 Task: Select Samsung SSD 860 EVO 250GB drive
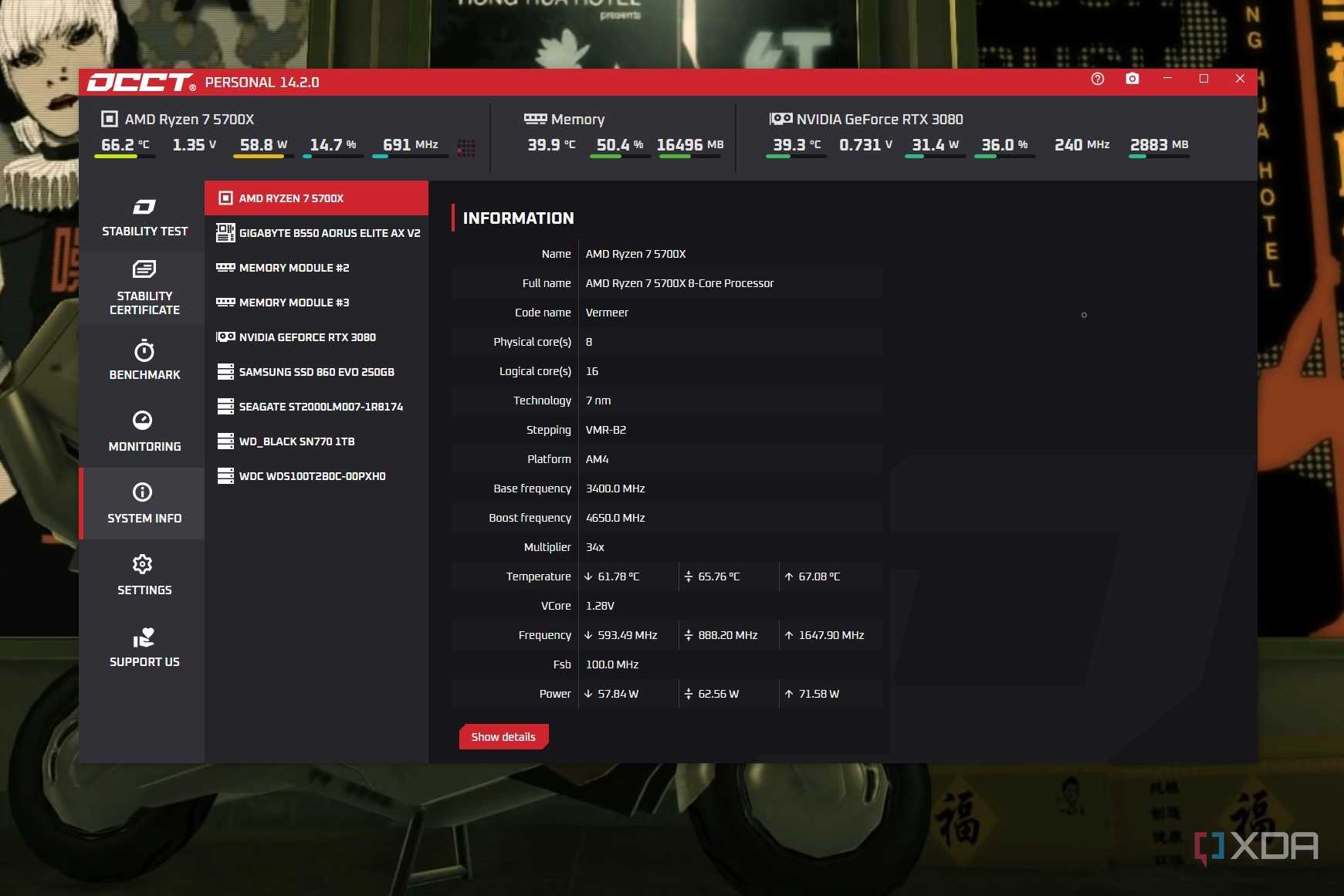coord(317,372)
